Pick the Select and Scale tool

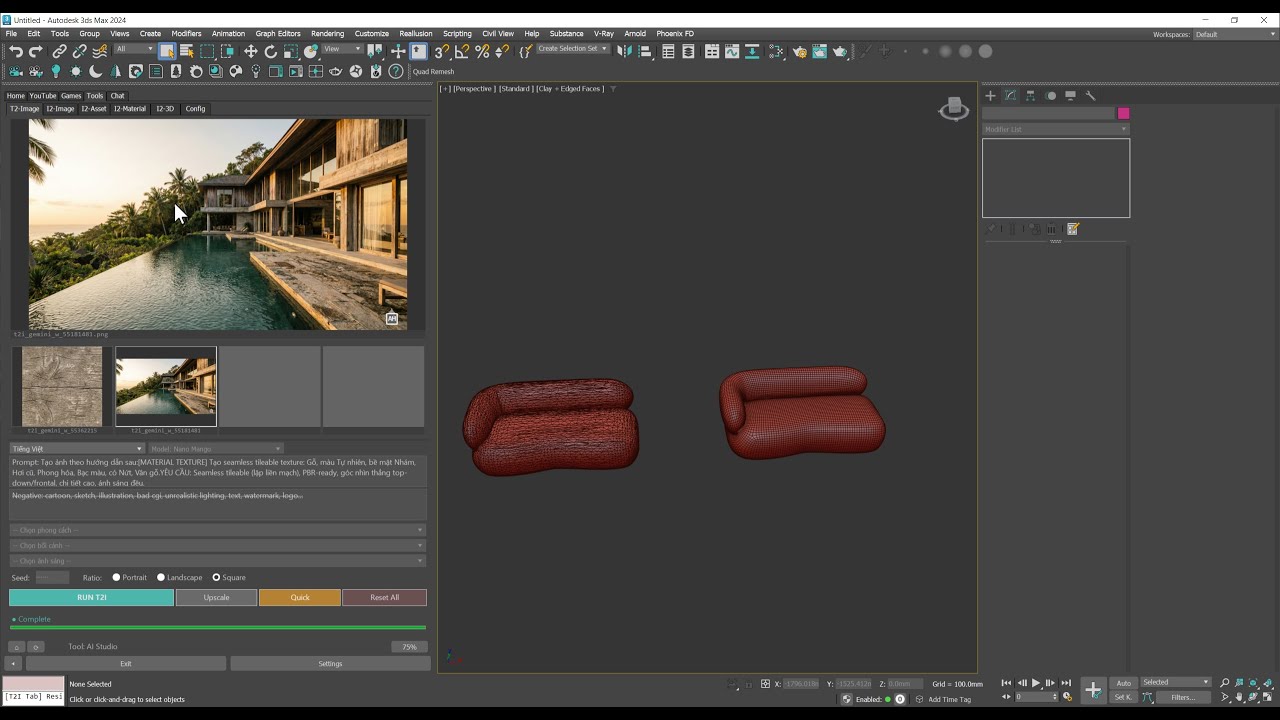[291, 51]
